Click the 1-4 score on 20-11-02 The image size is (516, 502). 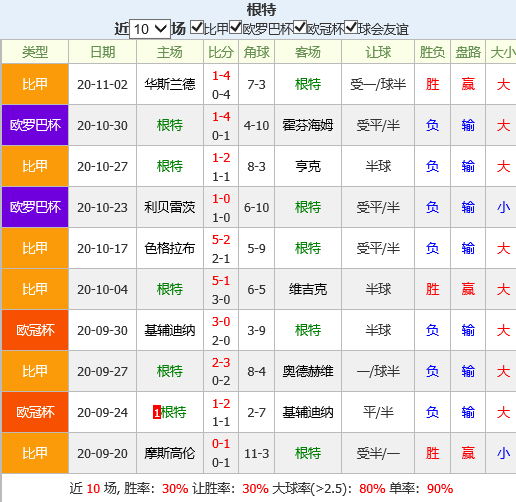pyautogui.click(x=221, y=76)
